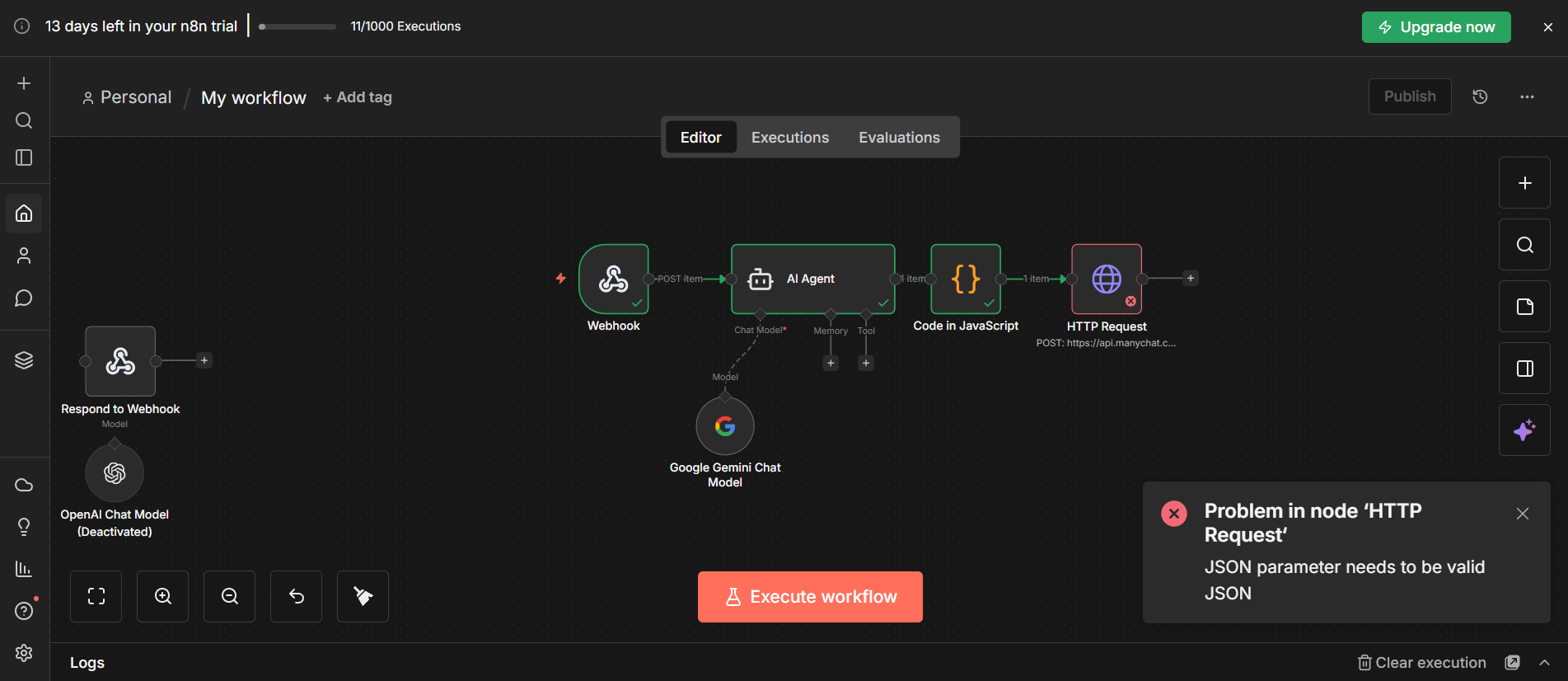Open the stacked layers icon in sidebar
Viewport: 1568px width, 681px height.
tap(24, 360)
